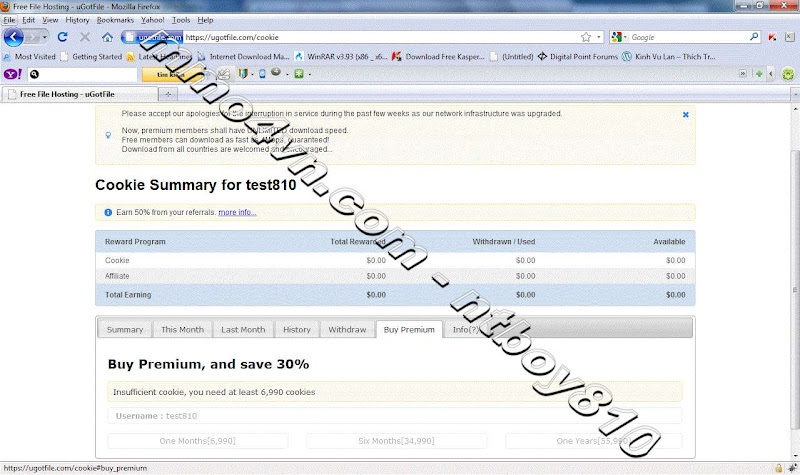Click the ugotfile.com site identity button
Image resolution: width=800 pixels, height=475 pixels.
(152, 37)
